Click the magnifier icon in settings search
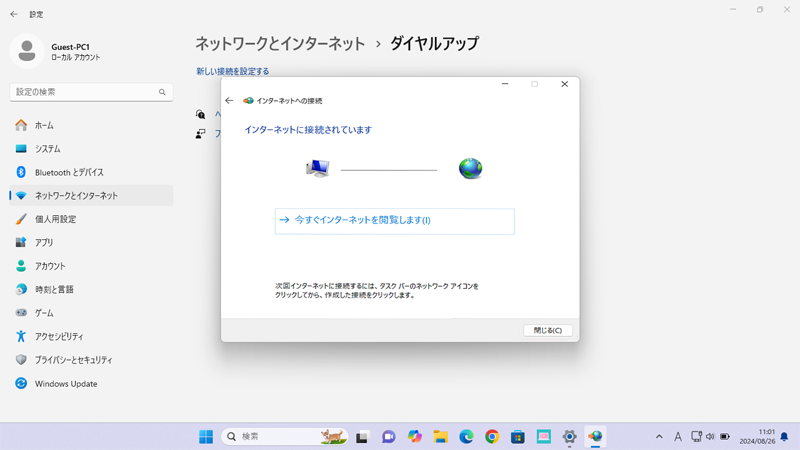 162,92
